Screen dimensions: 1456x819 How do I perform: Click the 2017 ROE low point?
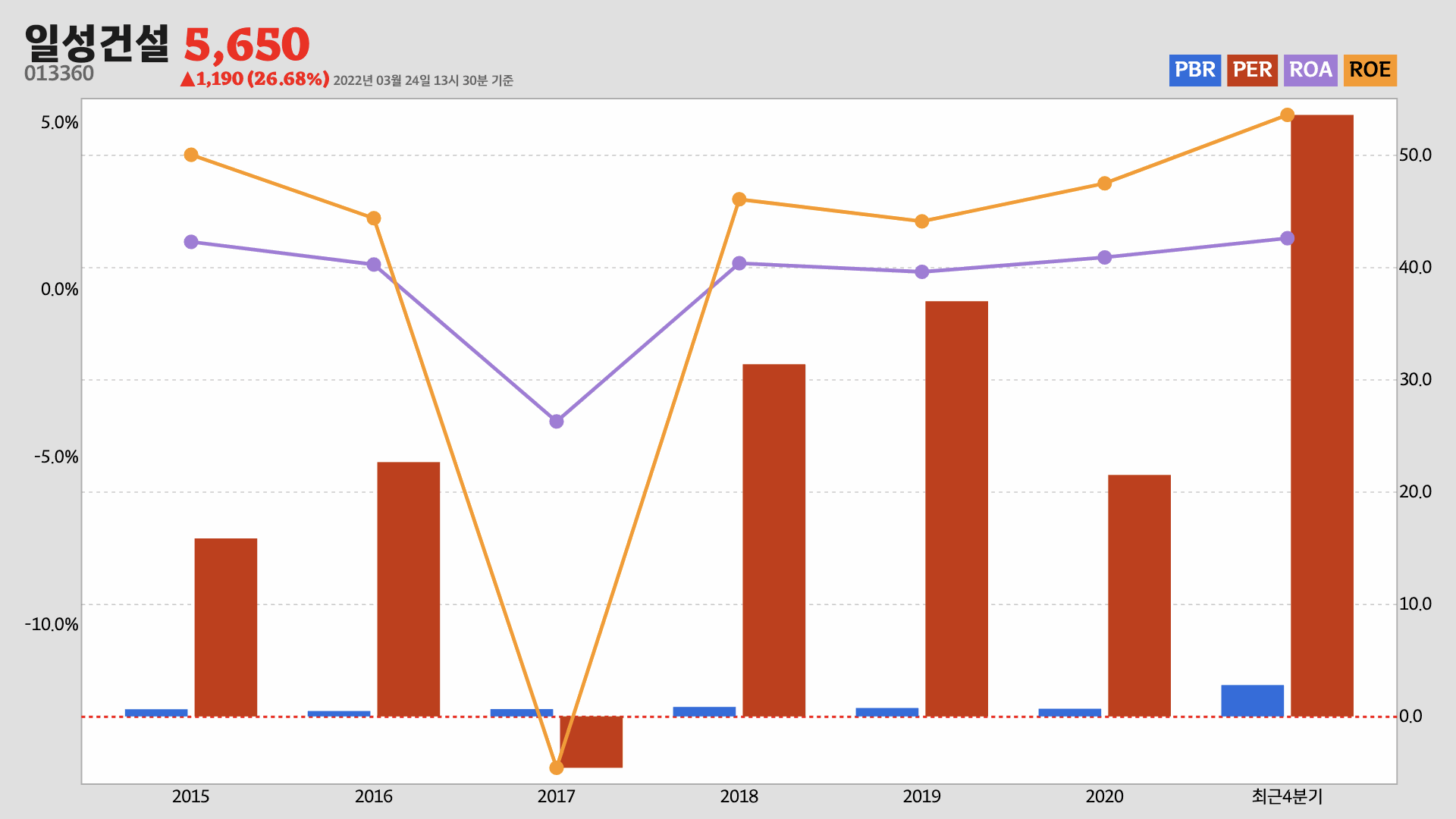pos(557,767)
